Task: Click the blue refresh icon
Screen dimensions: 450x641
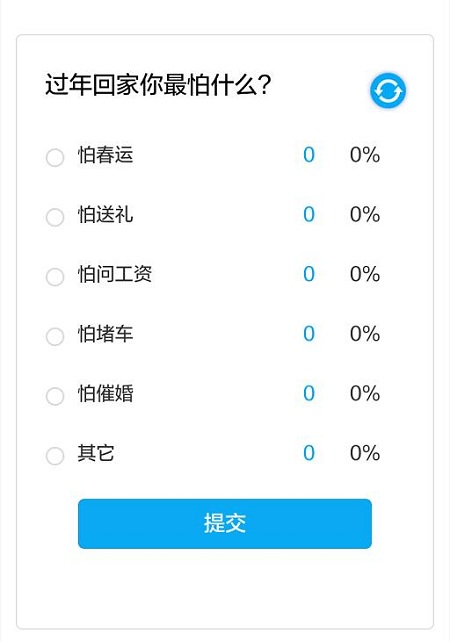Action: [387, 91]
